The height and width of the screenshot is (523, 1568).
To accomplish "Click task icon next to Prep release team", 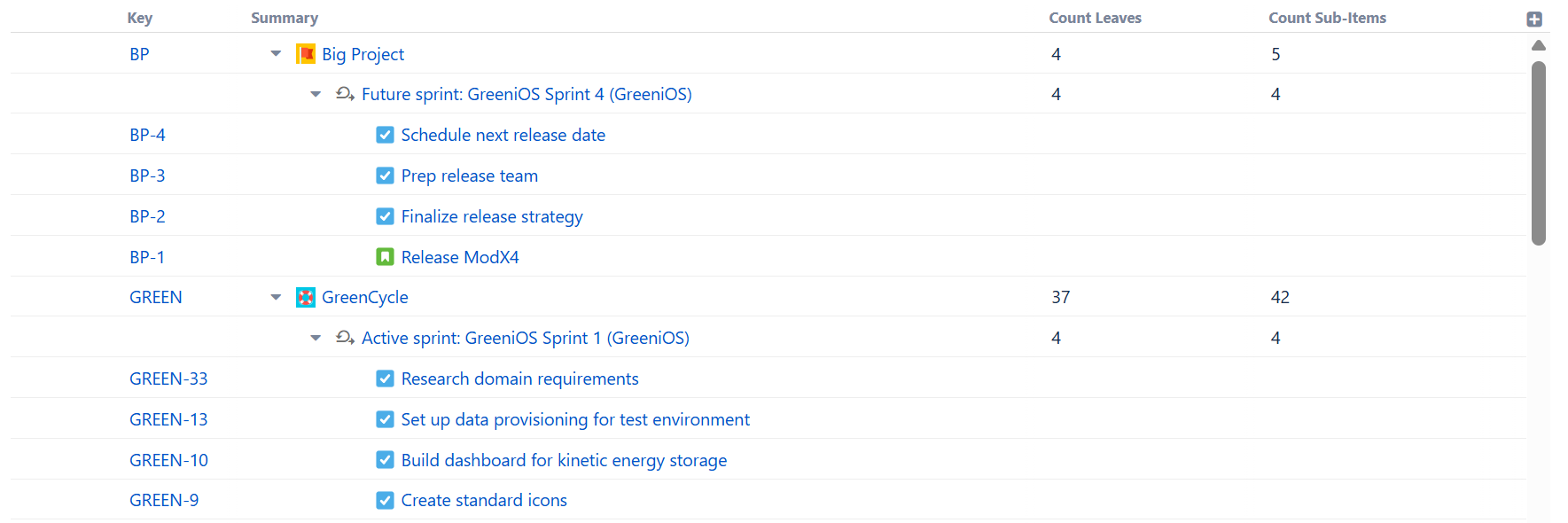I will click(x=385, y=176).
